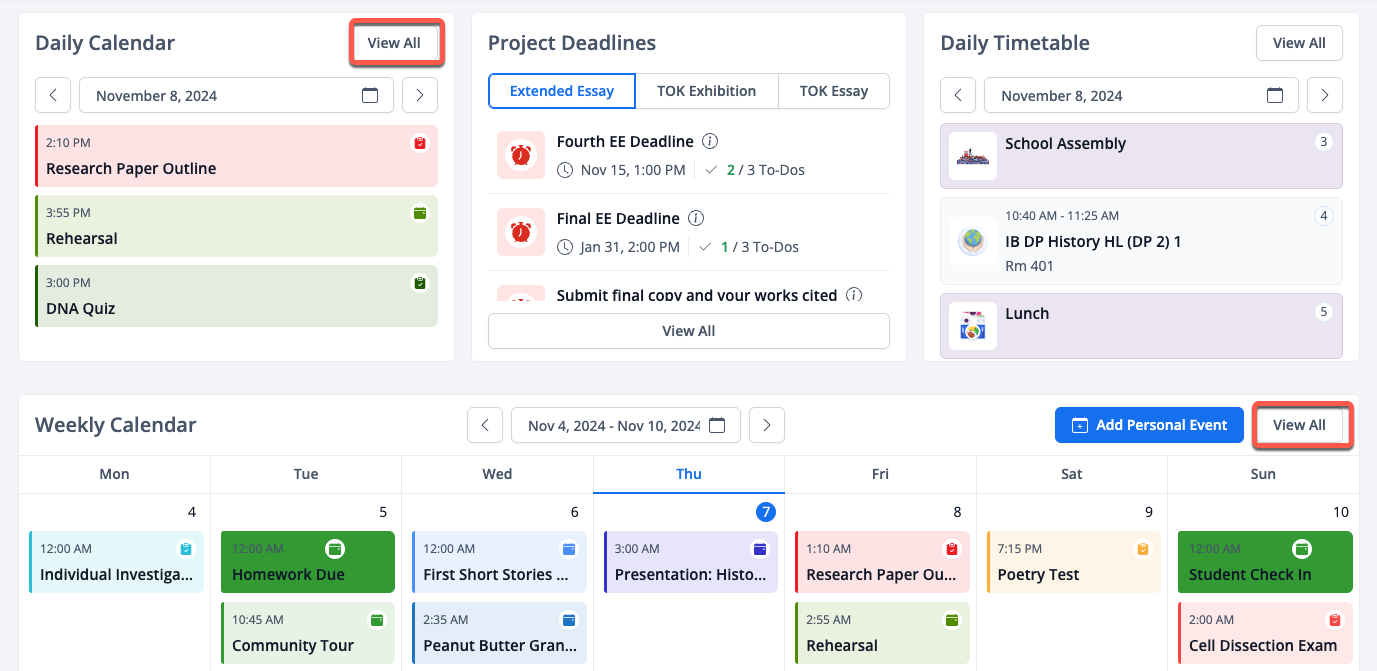Go to next day in Daily Timetable
This screenshot has height=671, width=1377.
[x=1325, y=96]
